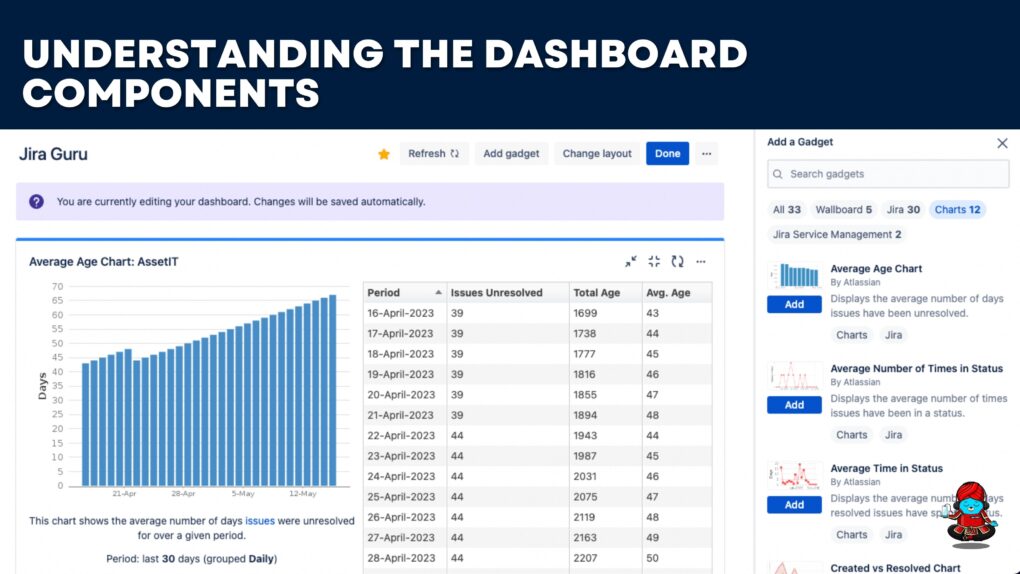Click the yellow star favorite icon
This screenshot has width=1020, height=574.
[384, 154]
